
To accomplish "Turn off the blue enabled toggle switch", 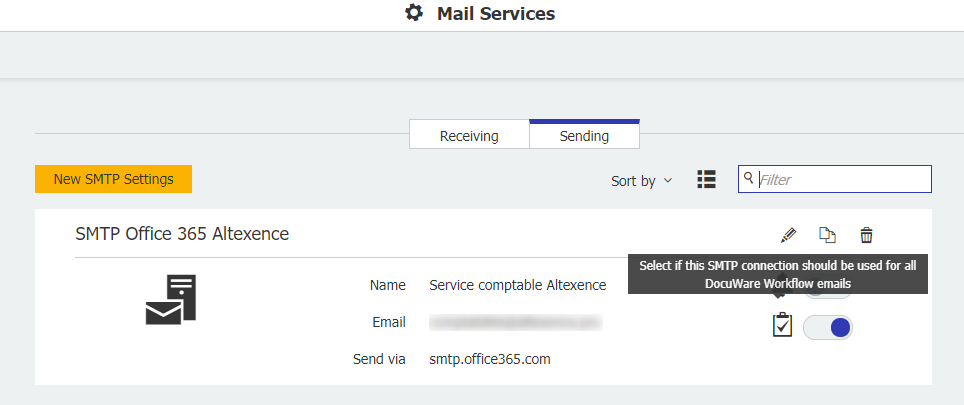I will coord(828,327).
